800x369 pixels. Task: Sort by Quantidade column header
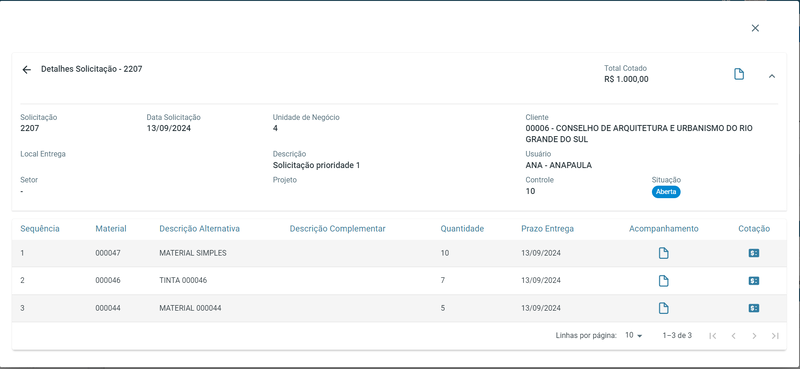[462, 229]
